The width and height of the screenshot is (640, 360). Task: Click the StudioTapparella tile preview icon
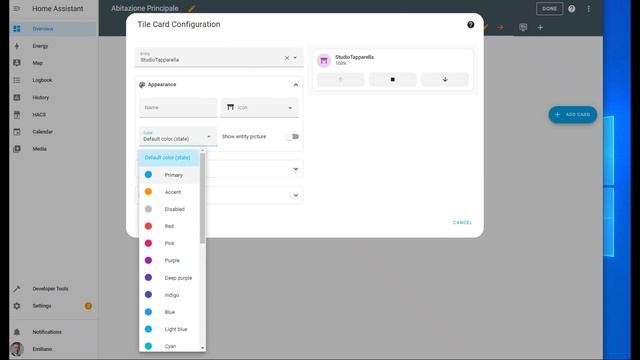coord(324,60)
